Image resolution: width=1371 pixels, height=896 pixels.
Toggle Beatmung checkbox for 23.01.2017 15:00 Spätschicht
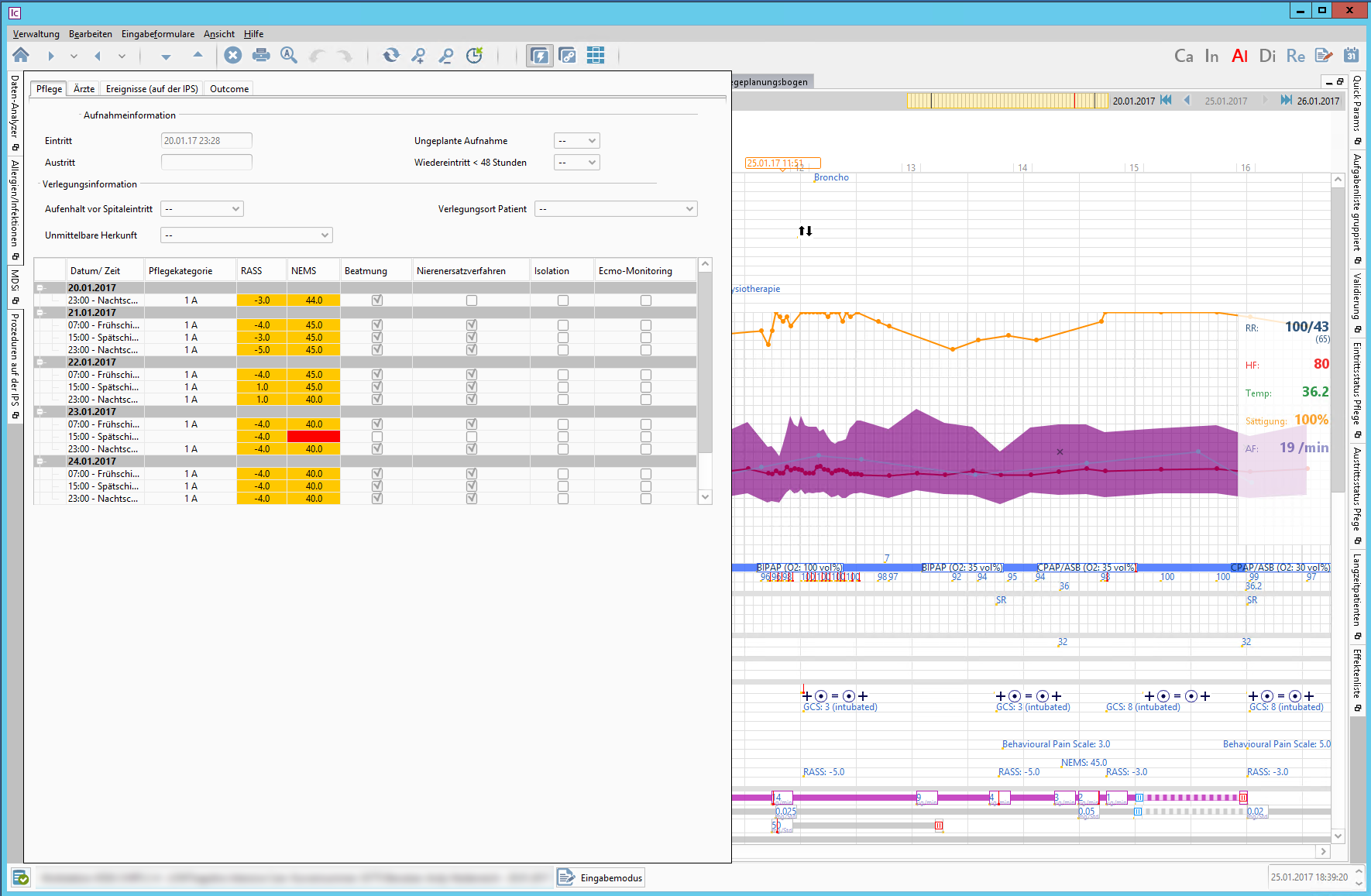coord(377,437)
